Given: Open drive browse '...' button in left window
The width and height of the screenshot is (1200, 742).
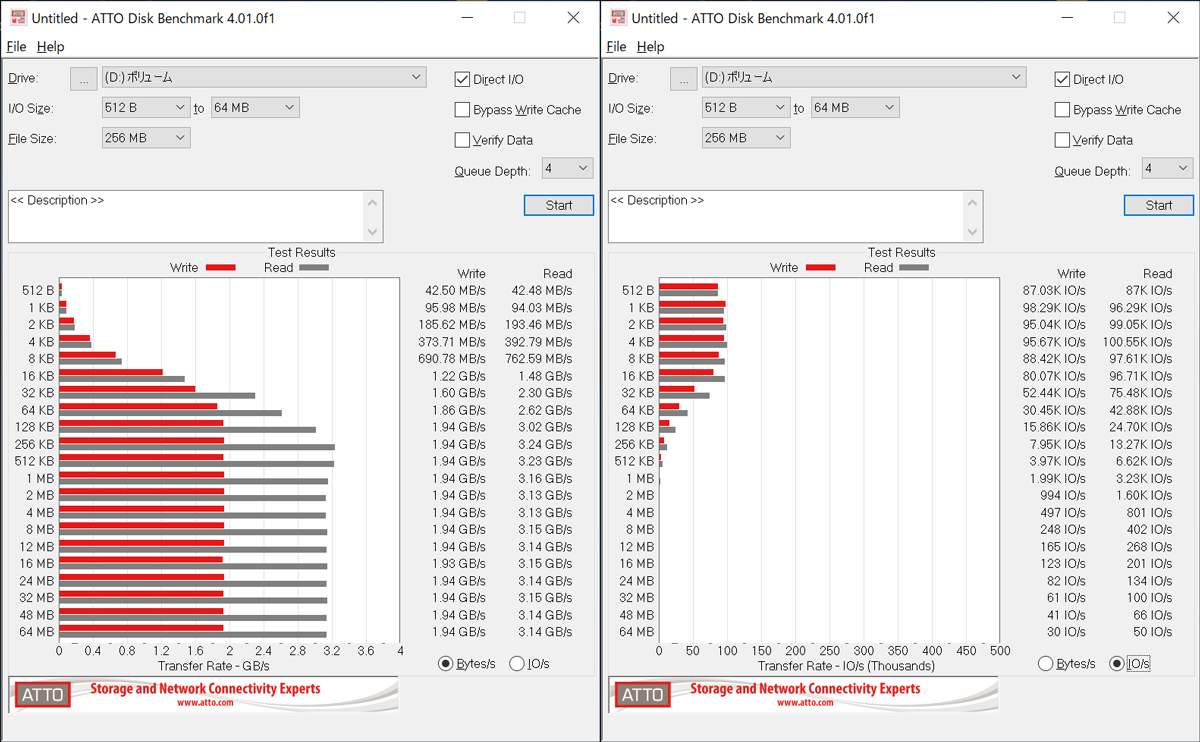Looking at the screenshot, I should (84, 78).
